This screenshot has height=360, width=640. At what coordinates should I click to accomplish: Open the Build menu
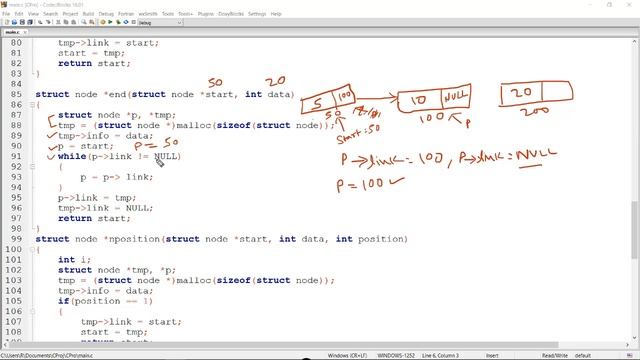point(88,14)
